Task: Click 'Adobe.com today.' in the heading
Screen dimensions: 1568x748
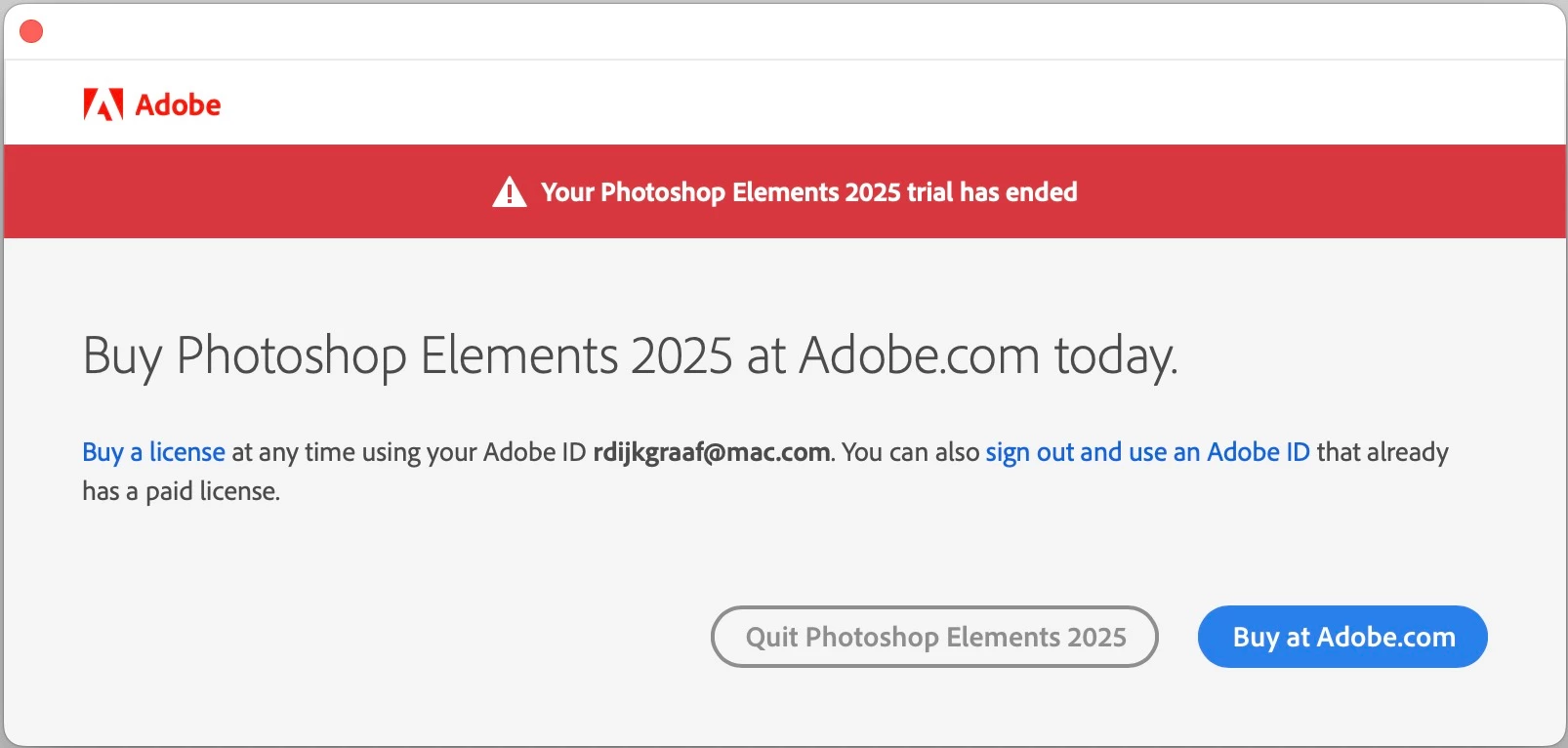Action: 988,355
